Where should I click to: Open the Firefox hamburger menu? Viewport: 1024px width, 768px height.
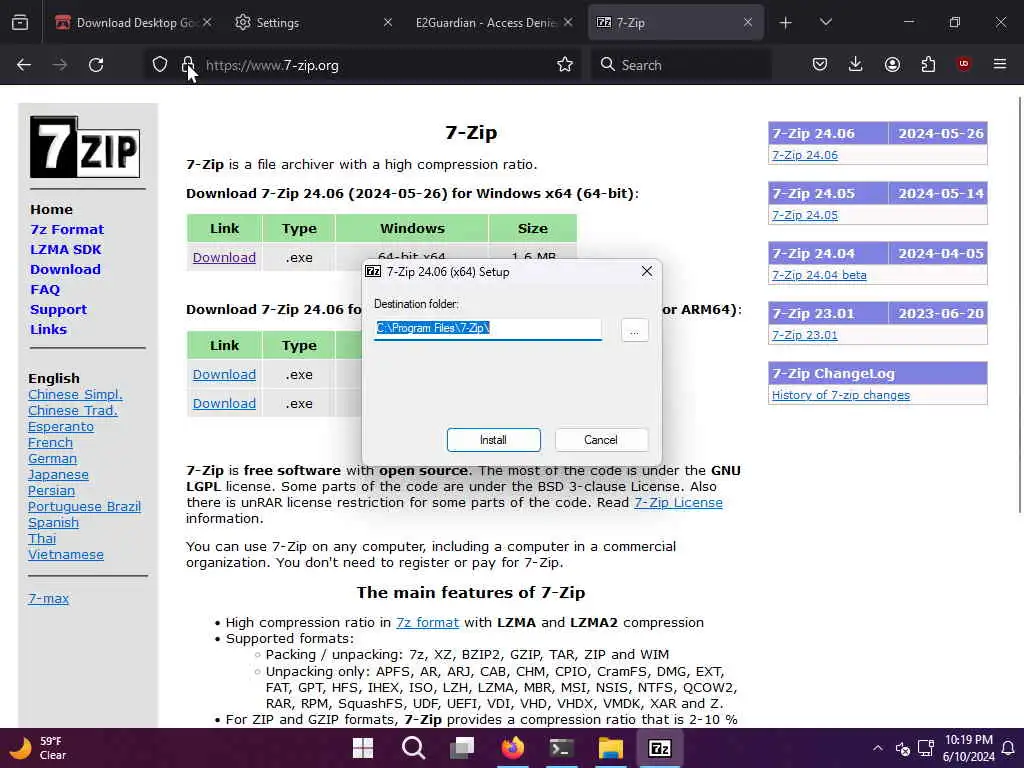point(1000,64)
